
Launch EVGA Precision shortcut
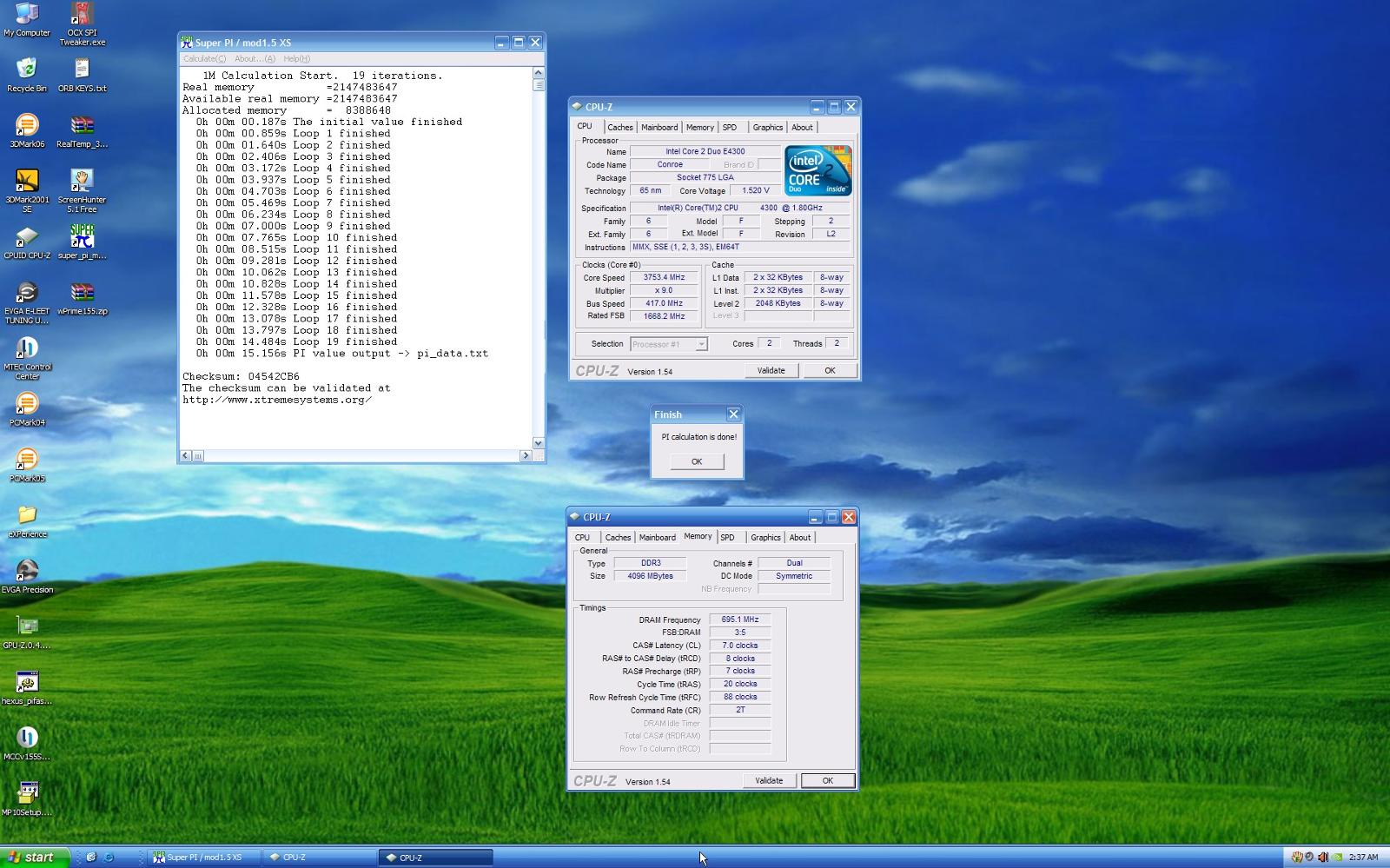[x=27, y=577]
